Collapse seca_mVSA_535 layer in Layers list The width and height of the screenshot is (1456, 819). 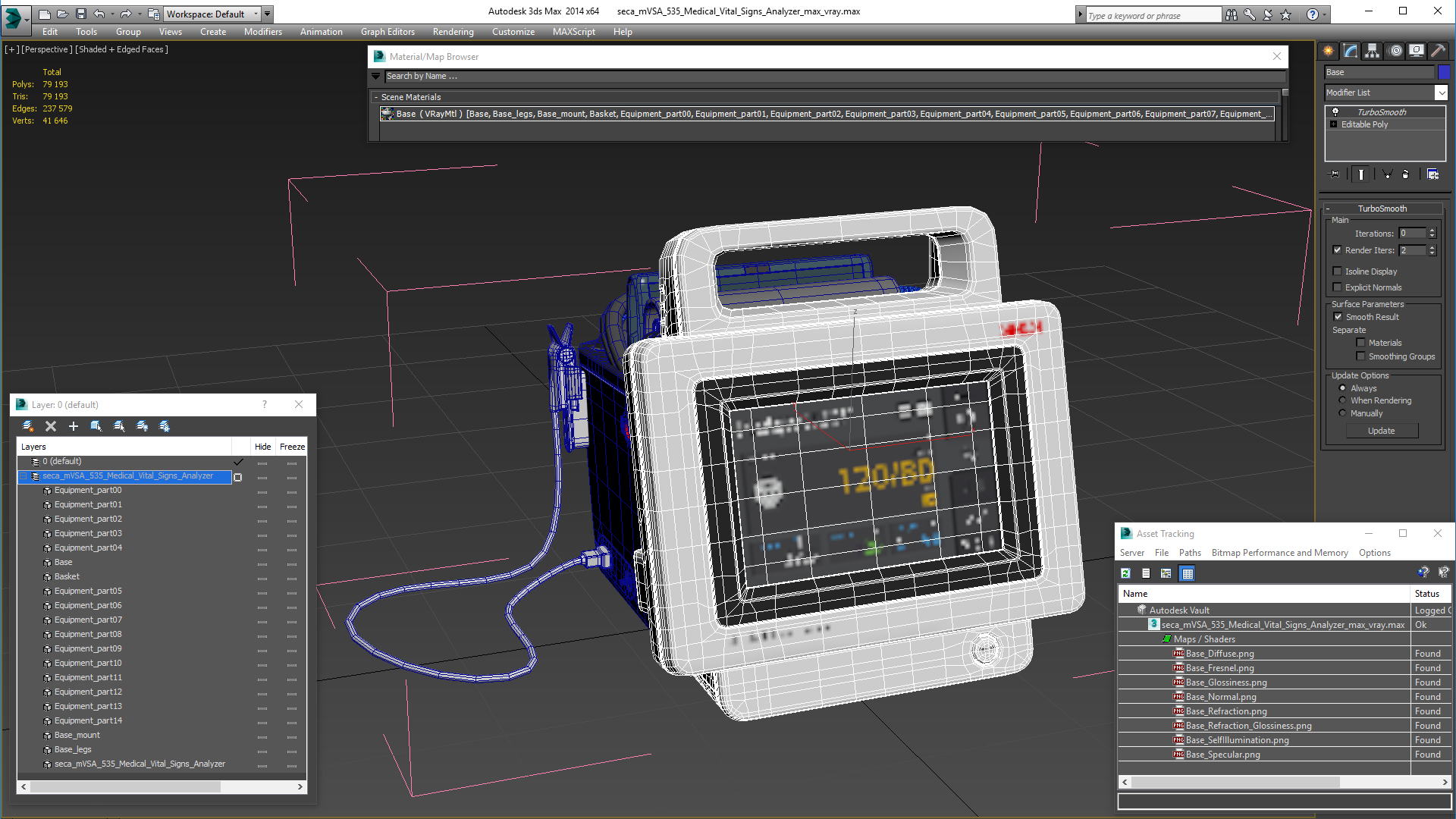tap(24, 476)
